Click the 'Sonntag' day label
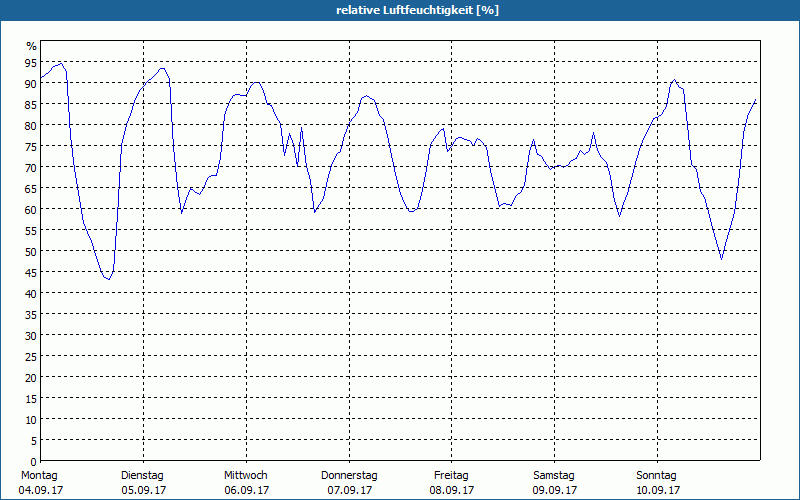The width and height of the screenshot is (800, 500). tap(656, 476)
